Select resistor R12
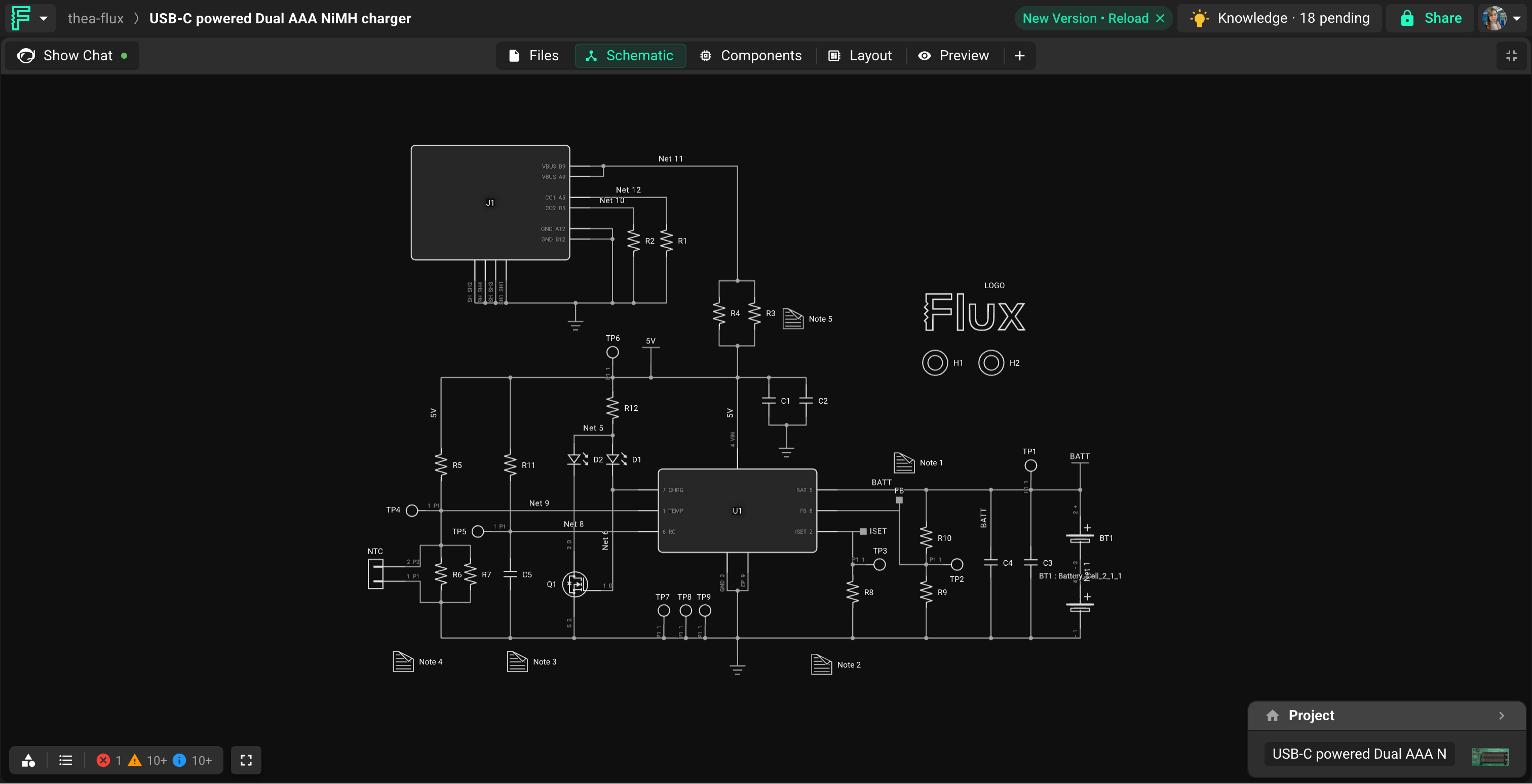The height and width of the screenshot is (784, 1532). tap(612, 408)
